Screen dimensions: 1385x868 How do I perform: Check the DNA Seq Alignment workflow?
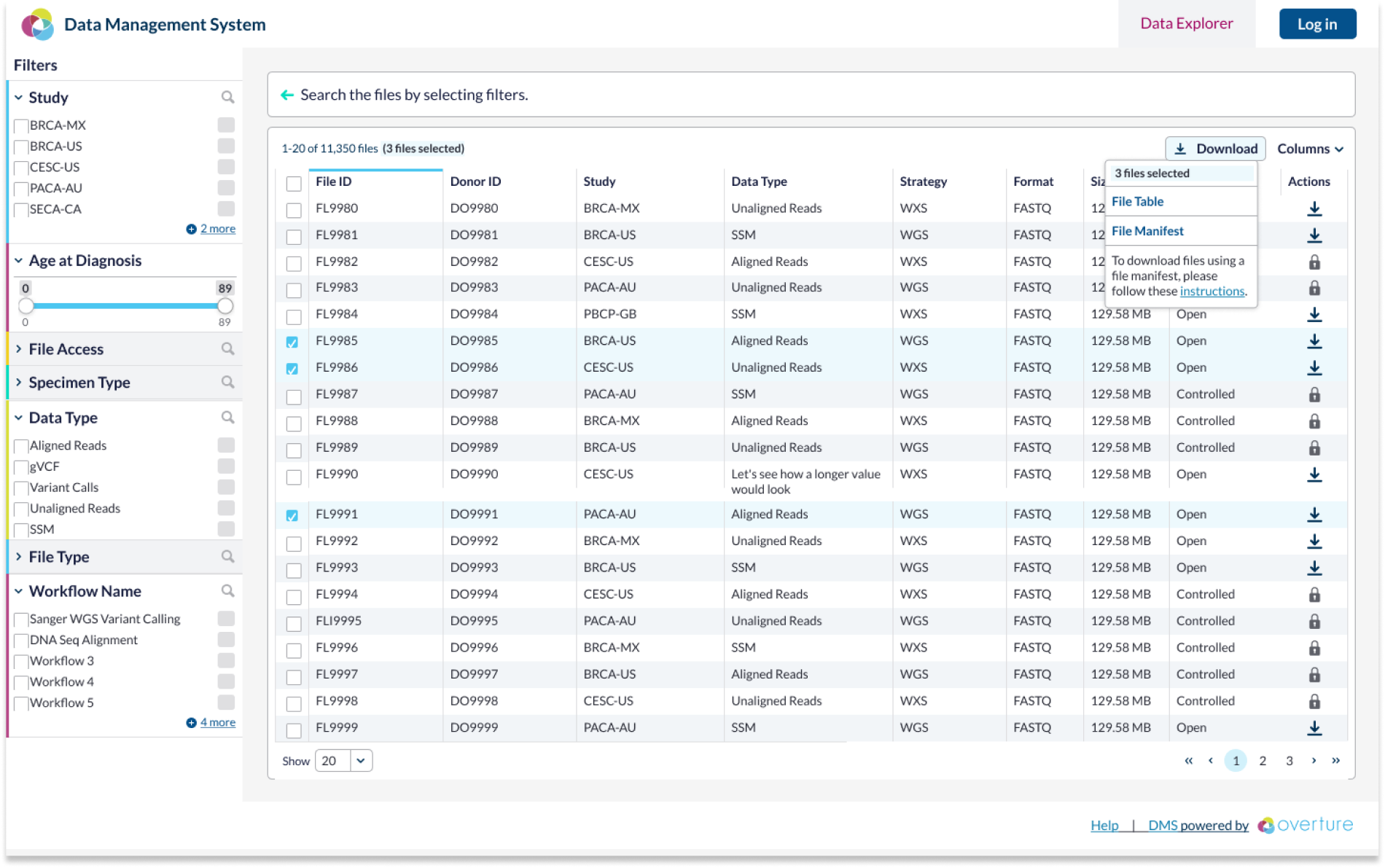pos(21,641)
